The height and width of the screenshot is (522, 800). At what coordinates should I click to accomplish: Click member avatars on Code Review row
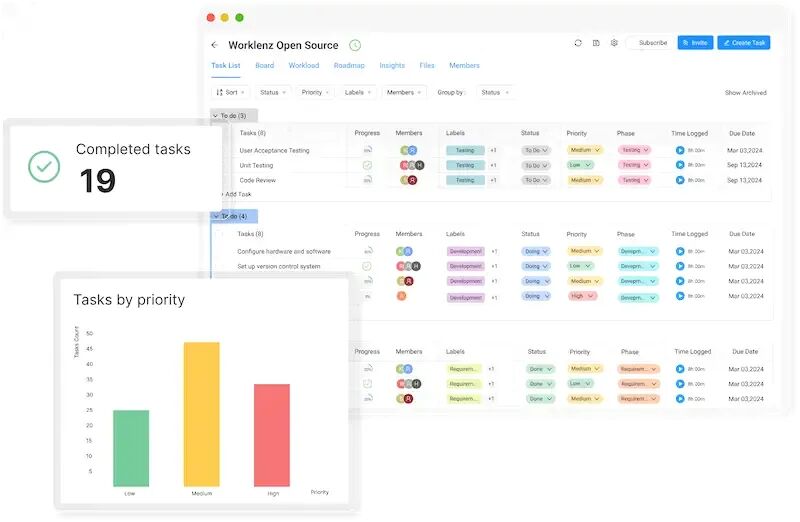click(409, 180)
